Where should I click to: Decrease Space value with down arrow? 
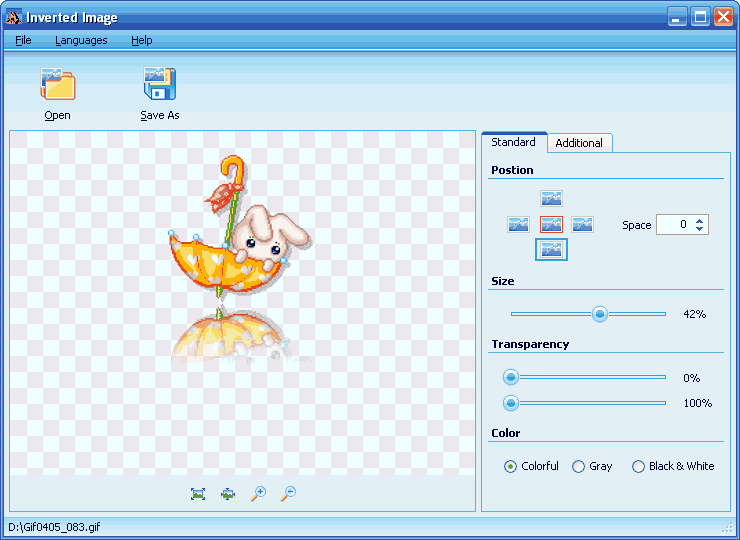(x=699, y=228)
